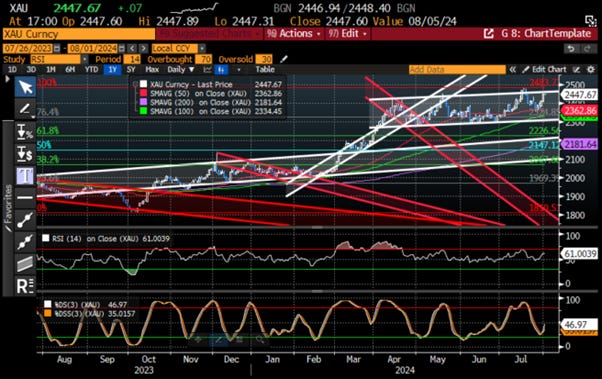The image size is (602, 379).
Task: Click the Oversold 30 input field
Action: 264,59
